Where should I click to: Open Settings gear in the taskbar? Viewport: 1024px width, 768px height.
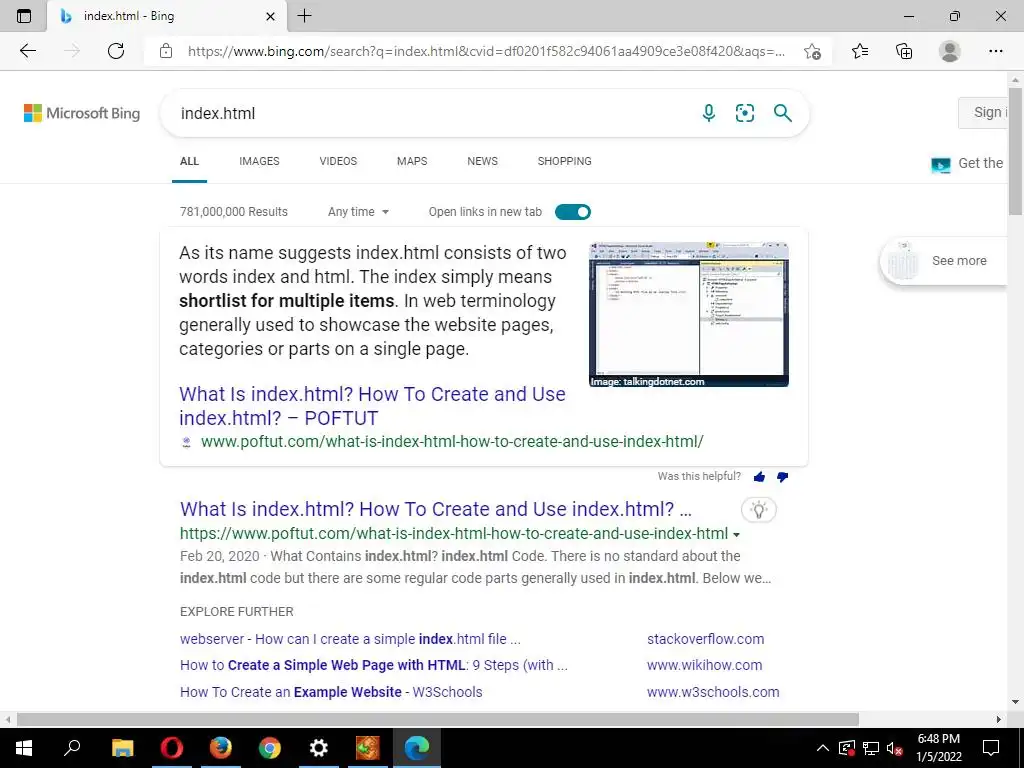(x=318, y=748)
